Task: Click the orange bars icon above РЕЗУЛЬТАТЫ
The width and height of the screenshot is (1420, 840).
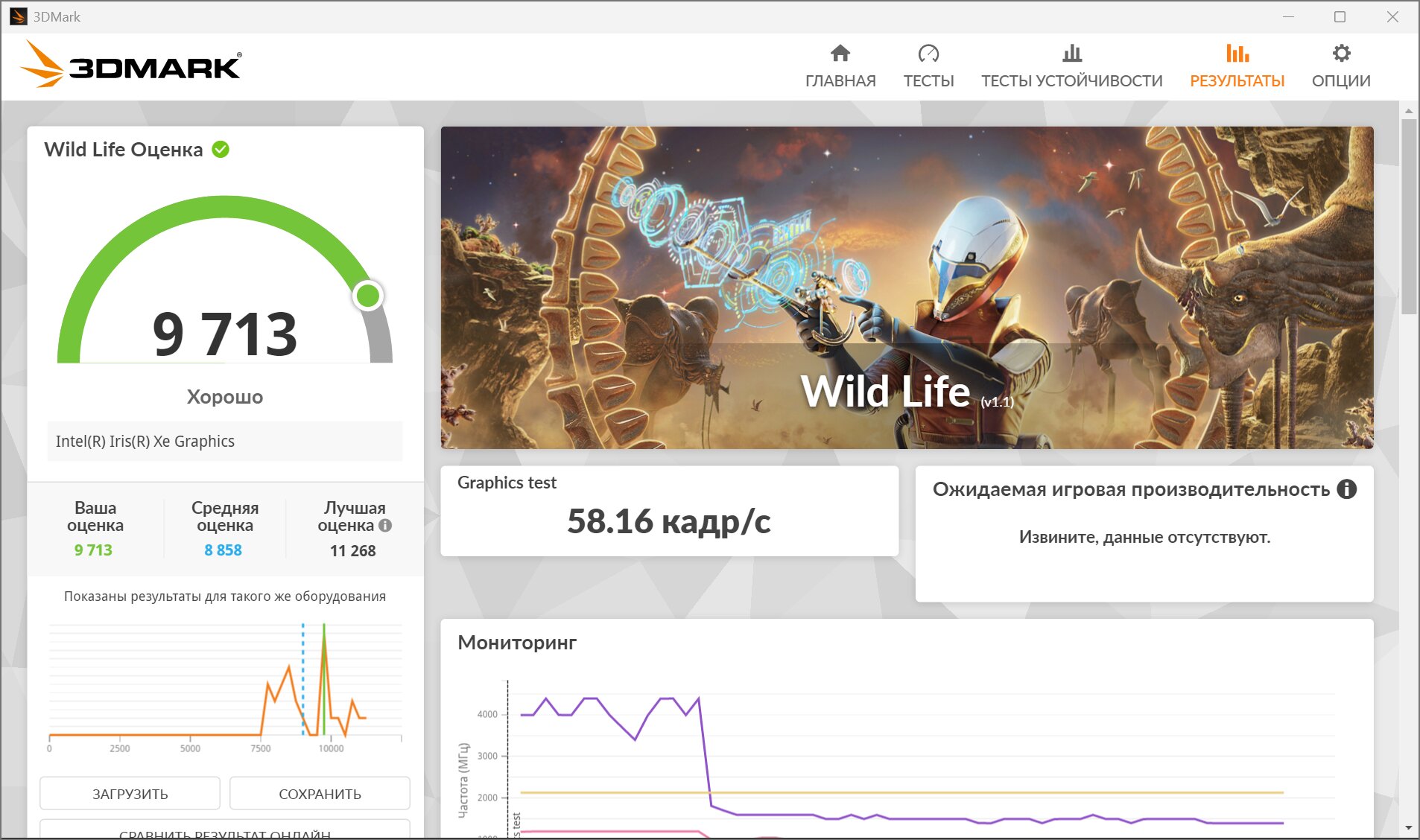Action: pos(1237,53)
